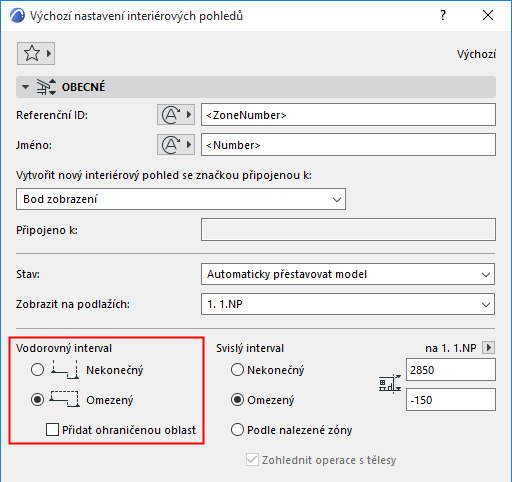
Task: Open the 'na 1. 1.NP' arrow menu
Action: pyautogui.click(x=489, y=348)
